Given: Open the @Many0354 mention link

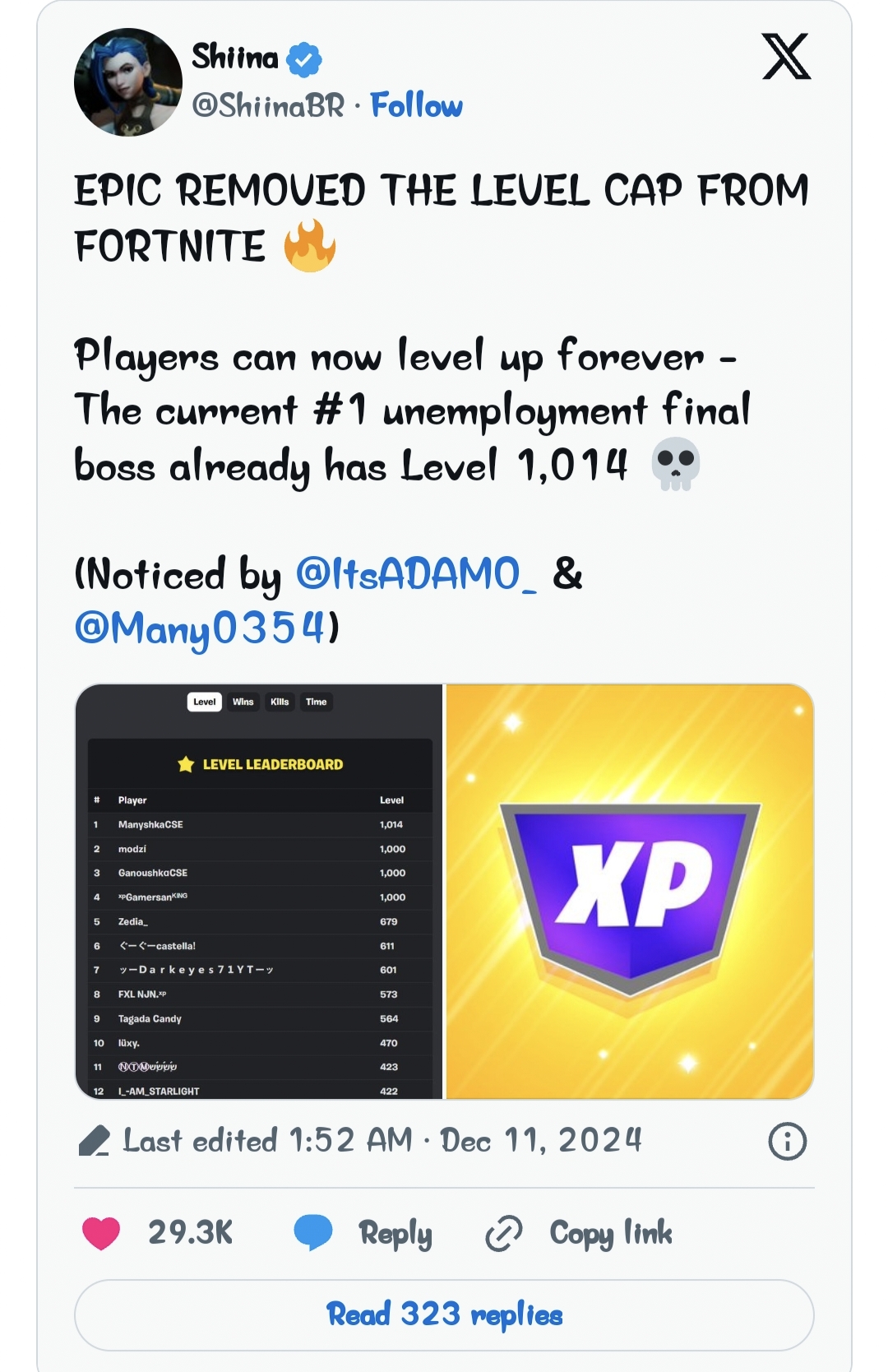Looking at the screenshot, I should (x=201, y=628).
